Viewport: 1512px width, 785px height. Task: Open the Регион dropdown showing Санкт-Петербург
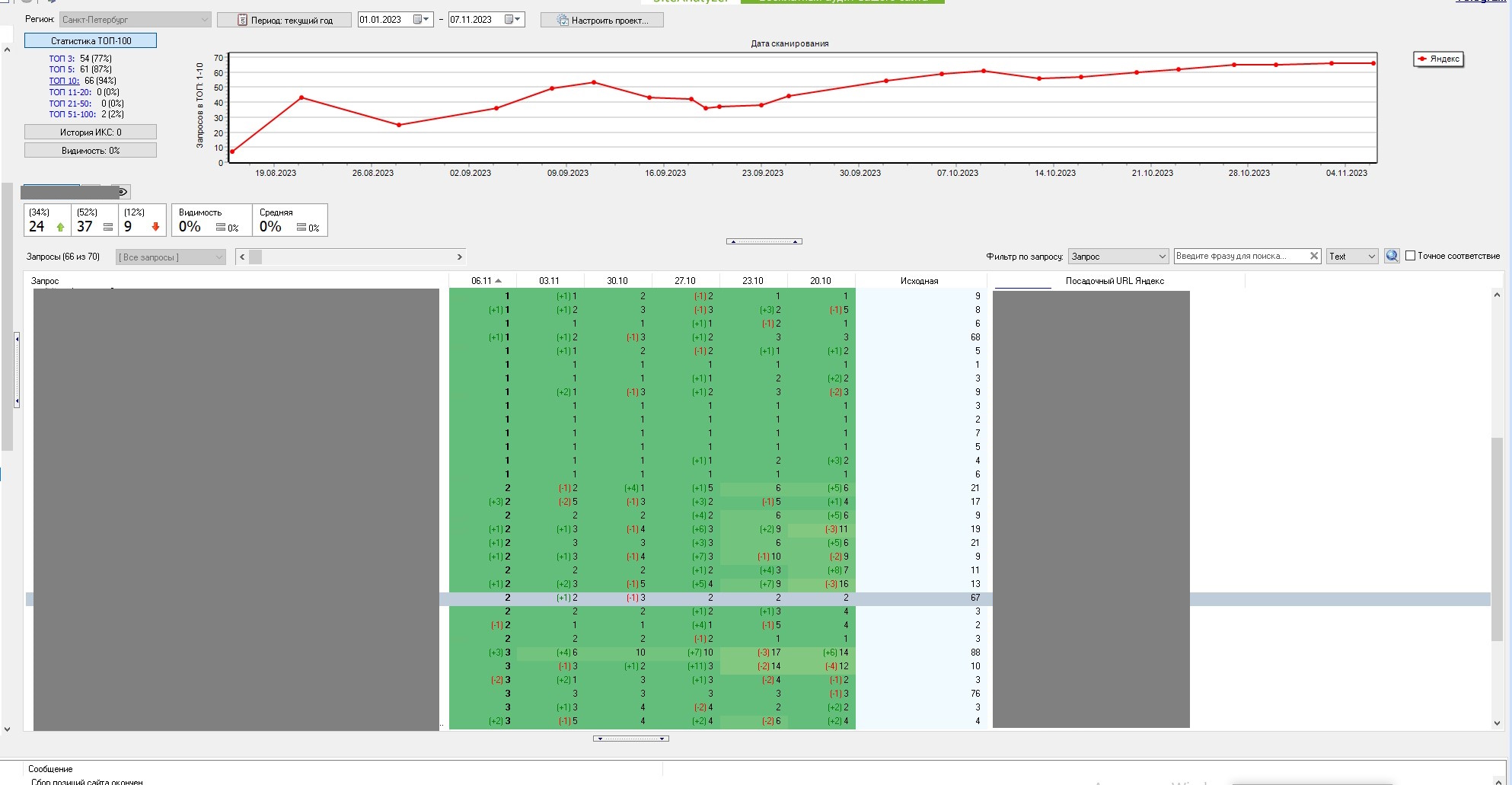136,20
